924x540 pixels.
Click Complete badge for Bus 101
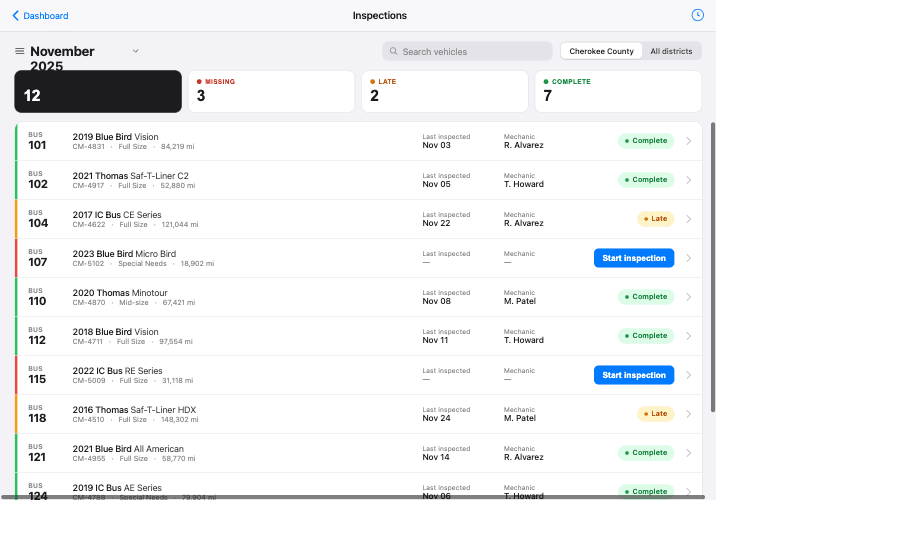coord(646,141)
